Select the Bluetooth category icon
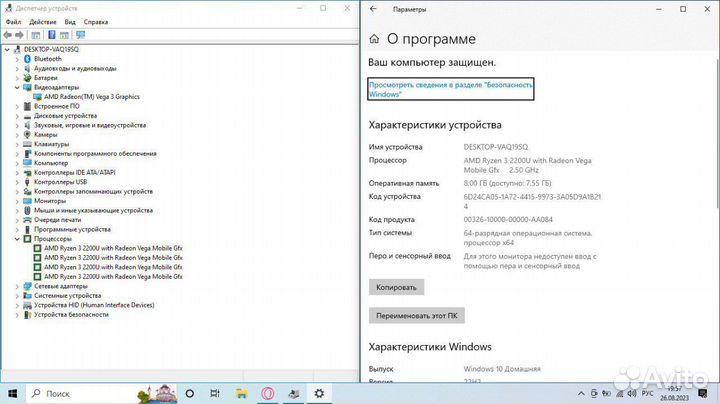Viewport: 720px width, 404px height. tap(27, 59)
